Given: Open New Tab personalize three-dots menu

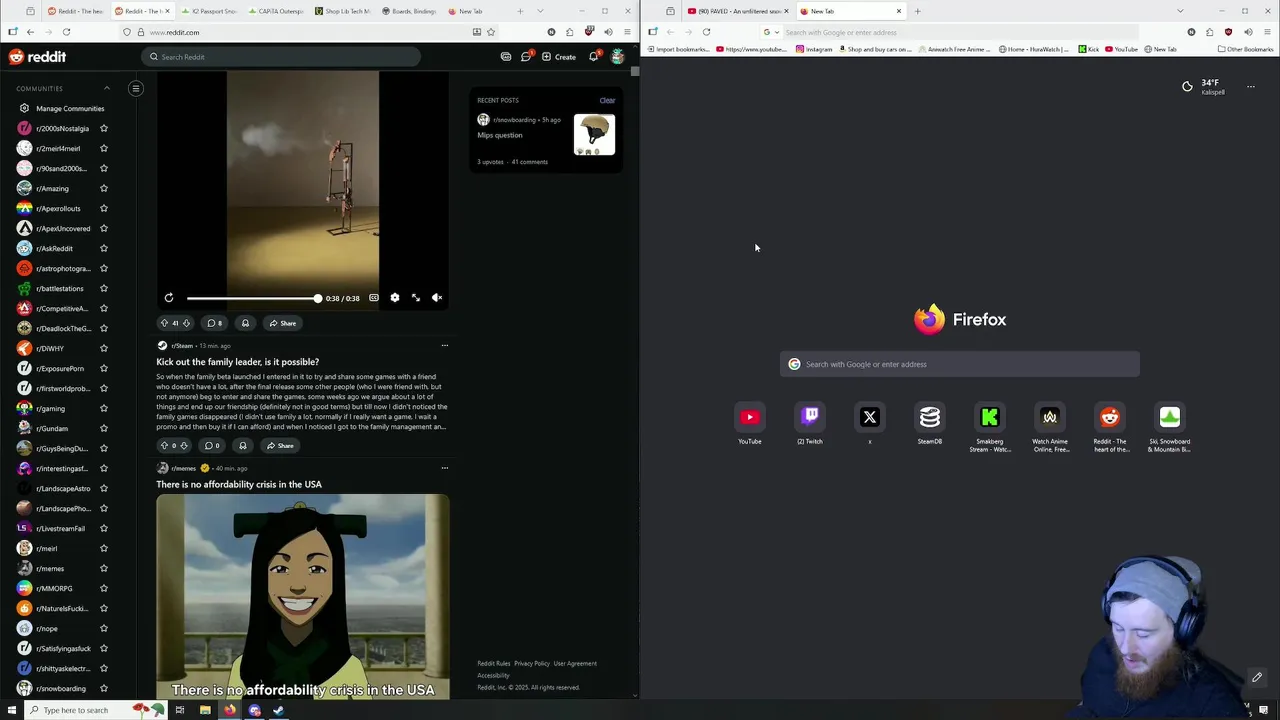Looking at the screenshot, I should (x=1250, y=87).
